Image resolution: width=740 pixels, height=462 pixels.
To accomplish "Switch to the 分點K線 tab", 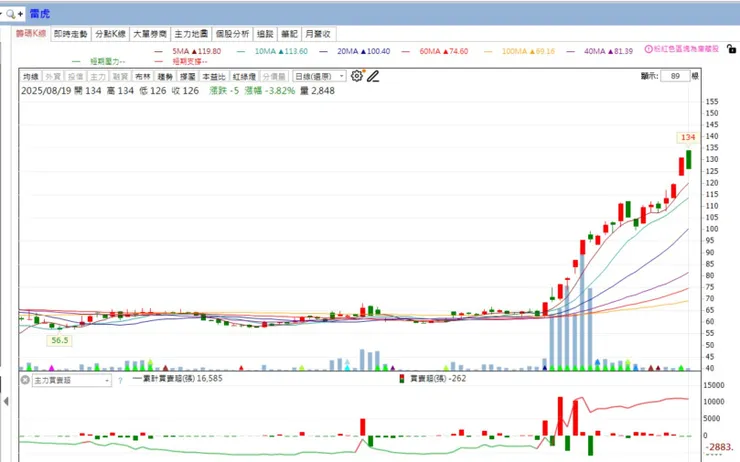I will [110, 34].
